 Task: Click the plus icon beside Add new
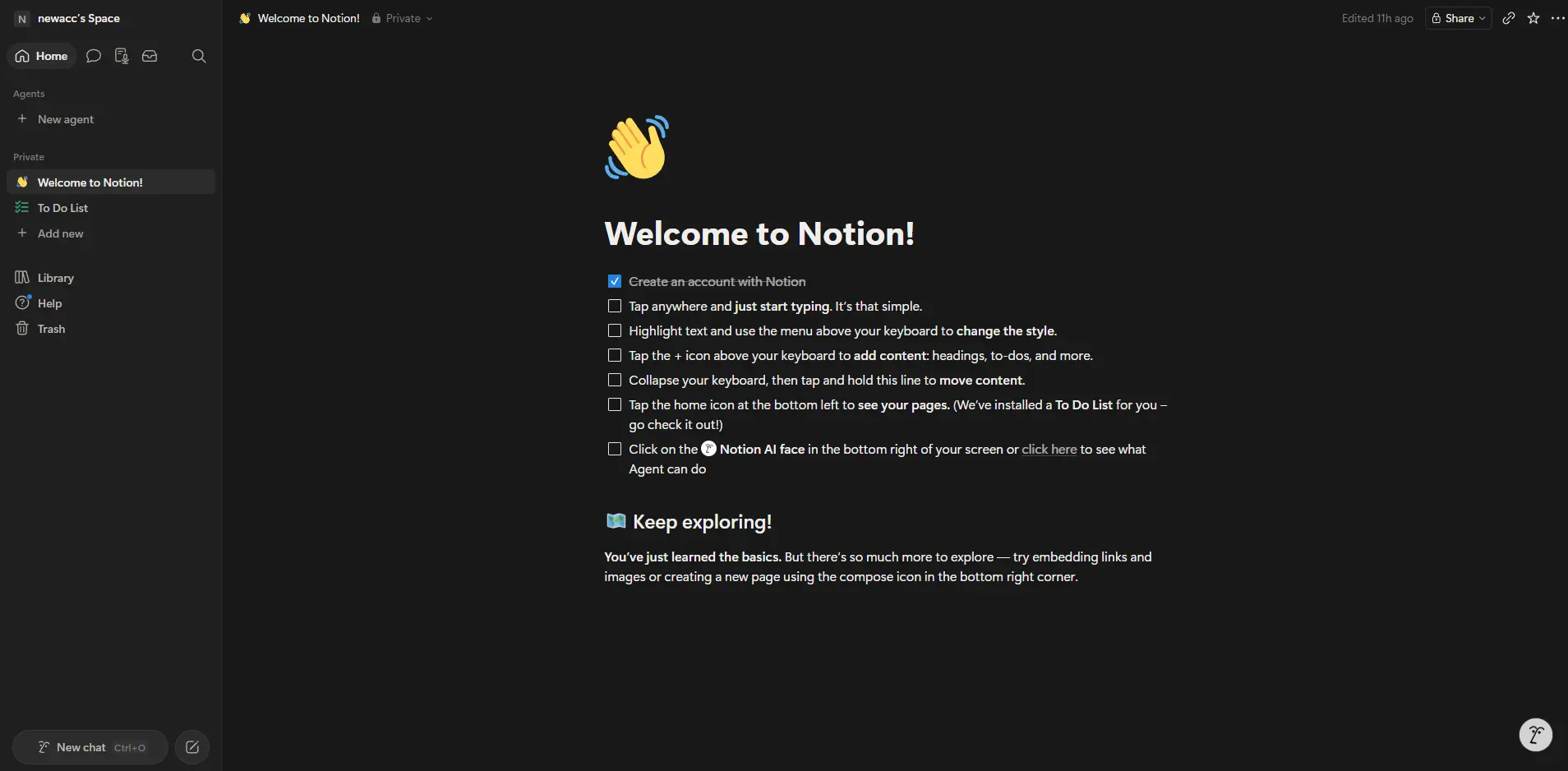22,233
